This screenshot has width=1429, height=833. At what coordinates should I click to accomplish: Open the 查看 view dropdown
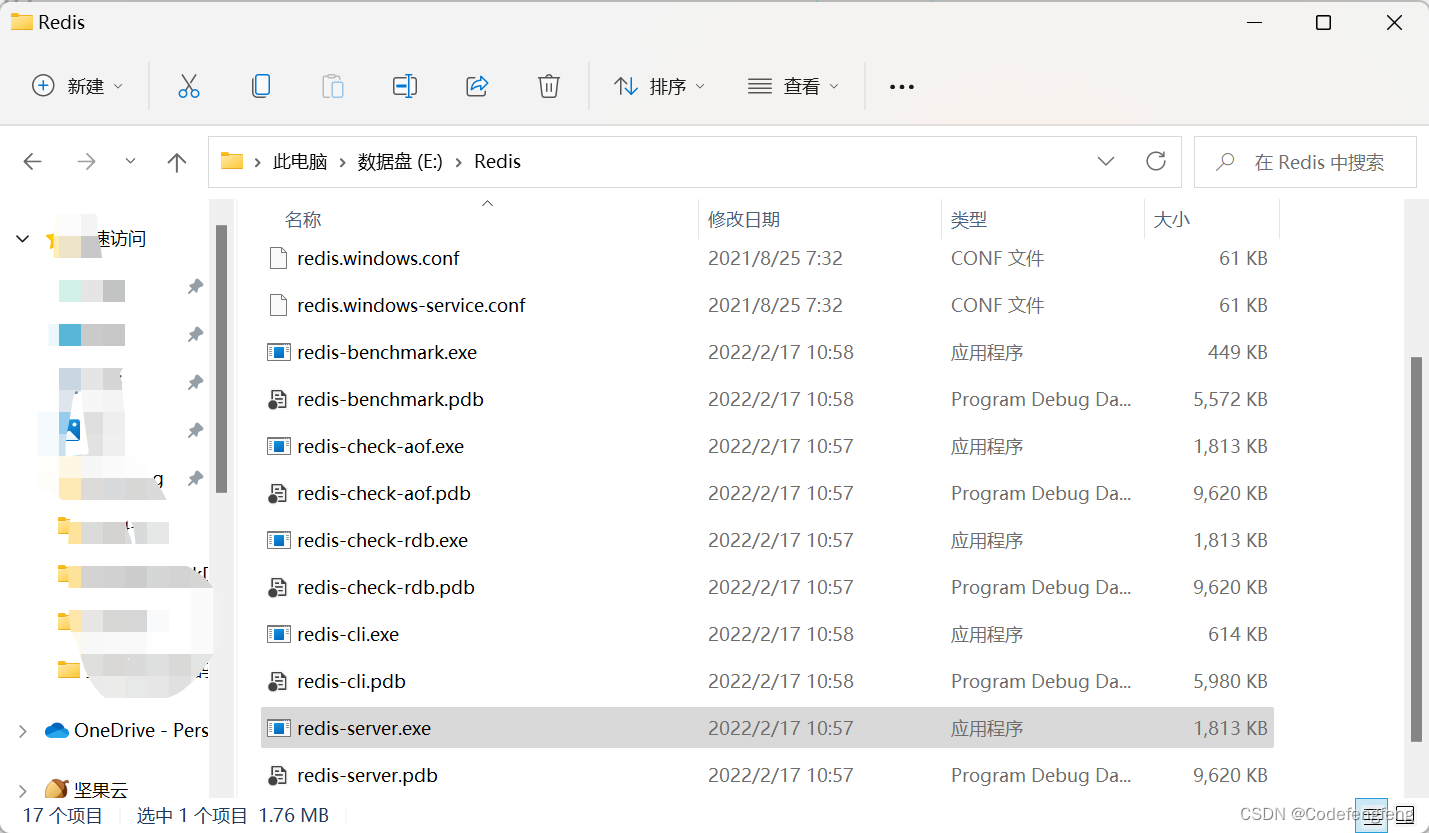tap(793, 86)
